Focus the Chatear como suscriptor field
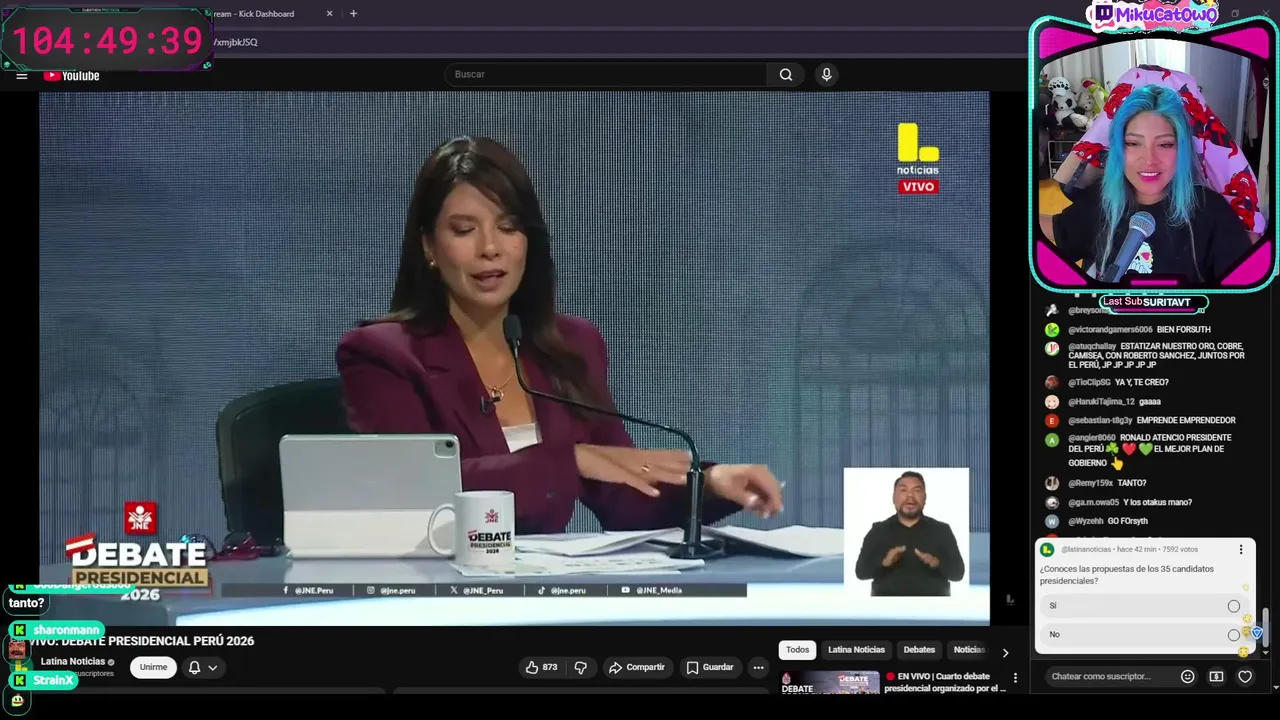 (1108, 676)
